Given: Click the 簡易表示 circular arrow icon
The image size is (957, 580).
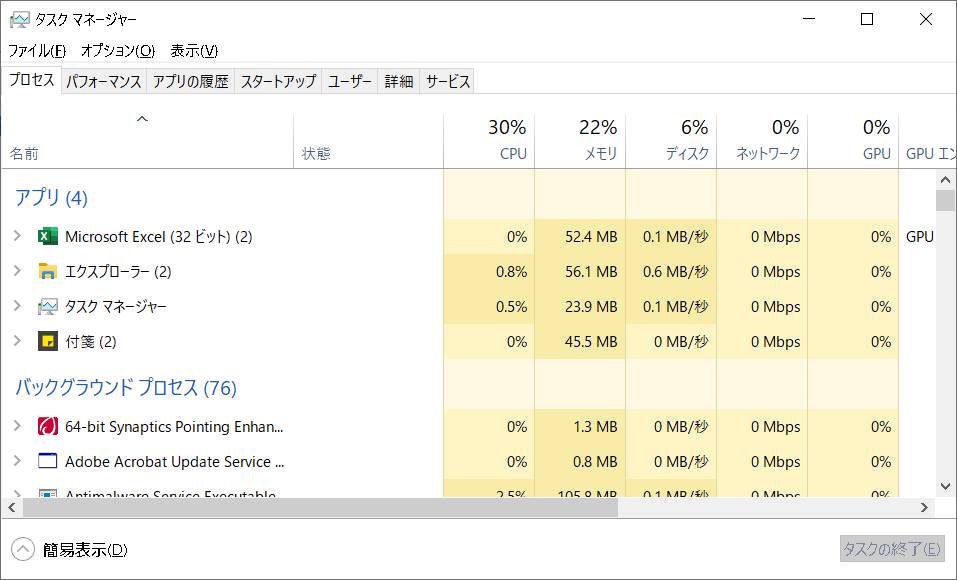Looking at the screenshot, I should point(23,549).
